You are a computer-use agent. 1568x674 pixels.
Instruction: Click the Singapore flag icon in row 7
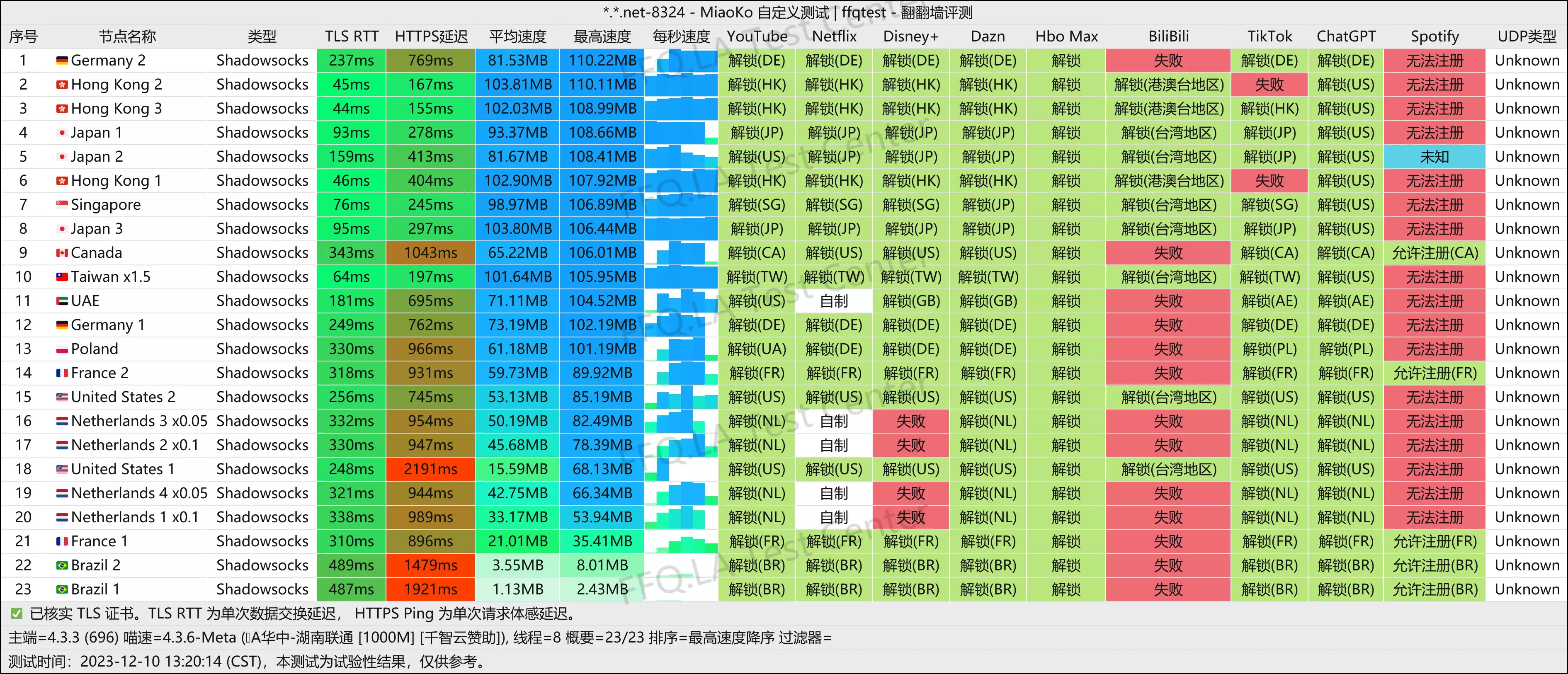click(x=61, y=205)
